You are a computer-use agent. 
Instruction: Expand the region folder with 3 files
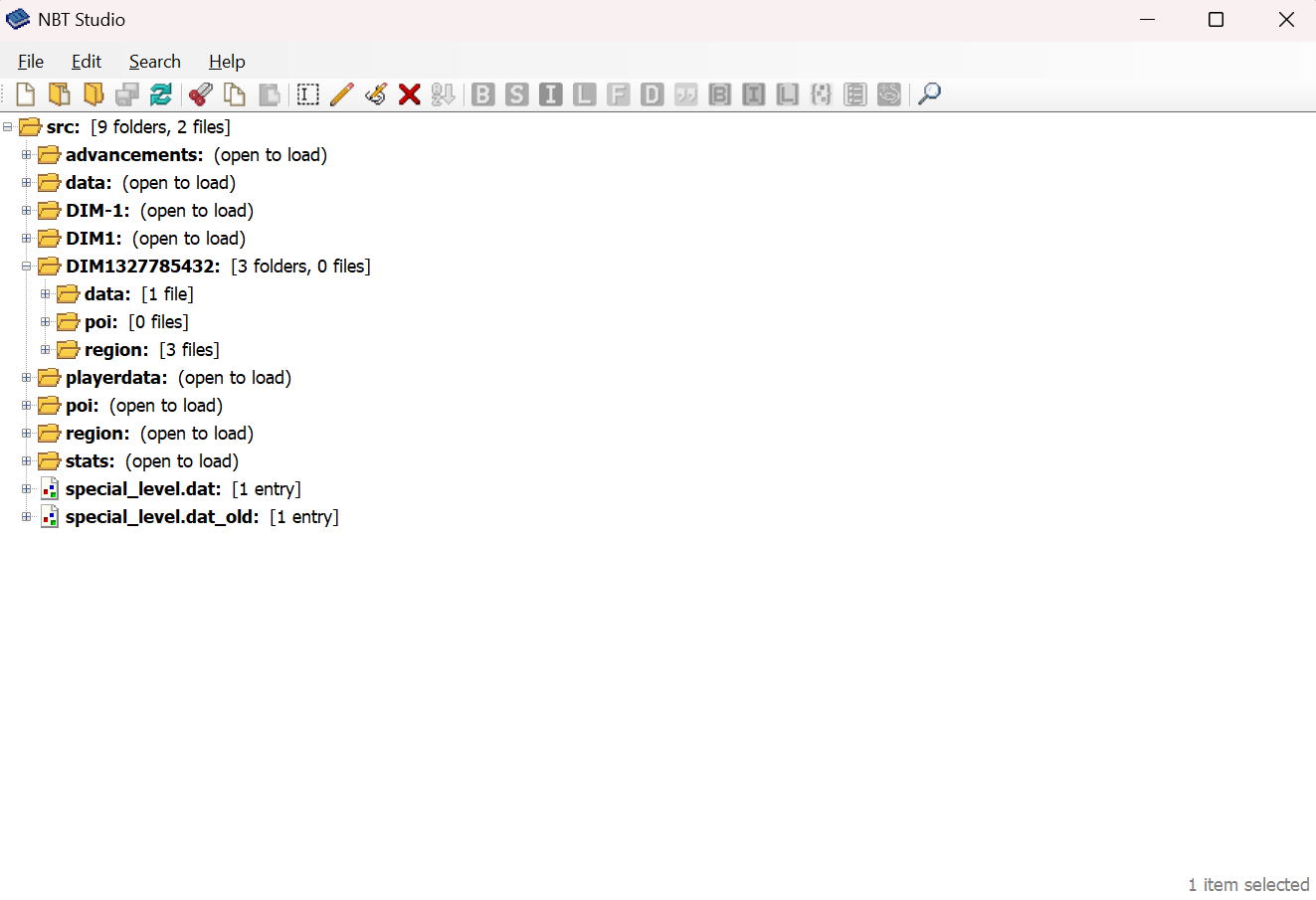(x=46, y=350)
